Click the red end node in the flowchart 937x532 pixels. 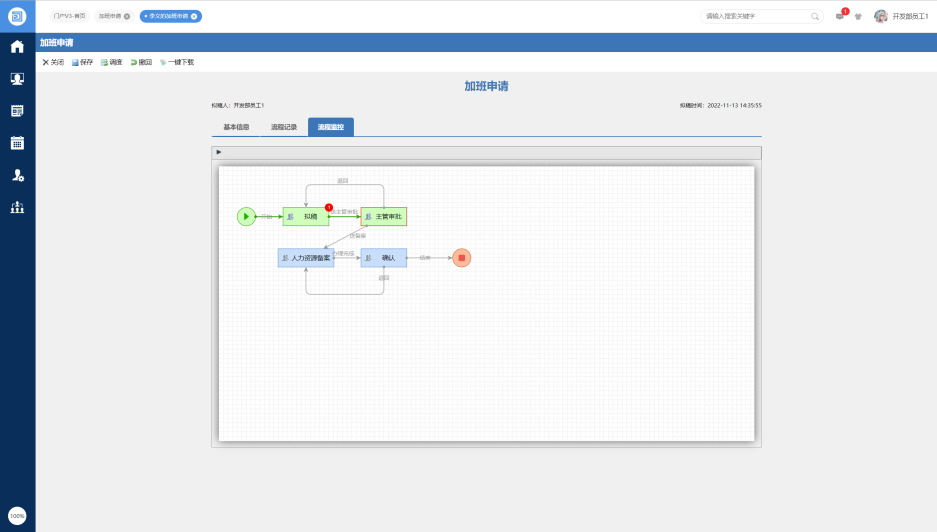(x=461, y=258)
